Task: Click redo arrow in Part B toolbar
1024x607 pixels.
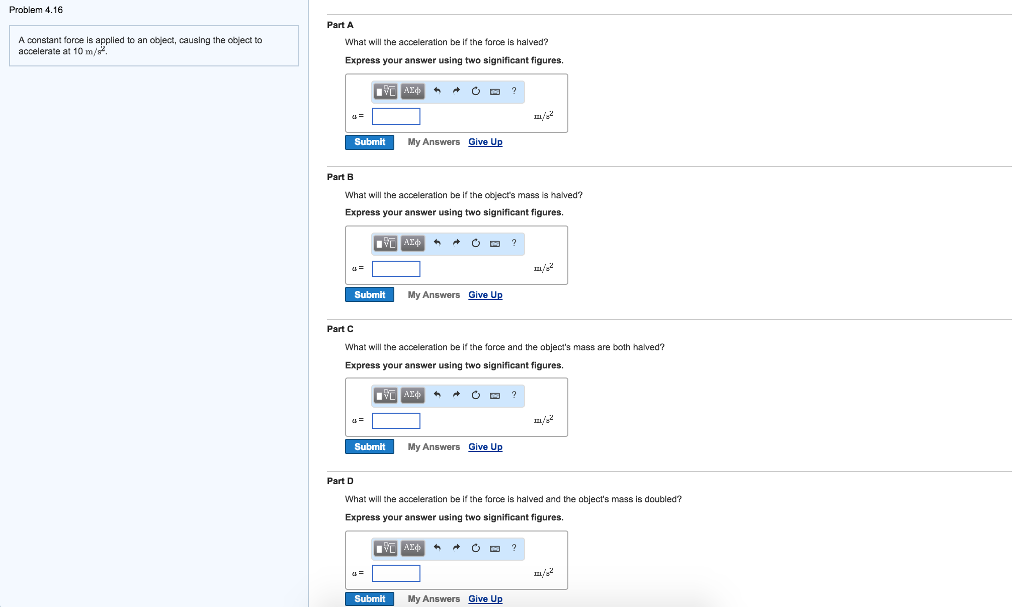Action: [456, 243]
